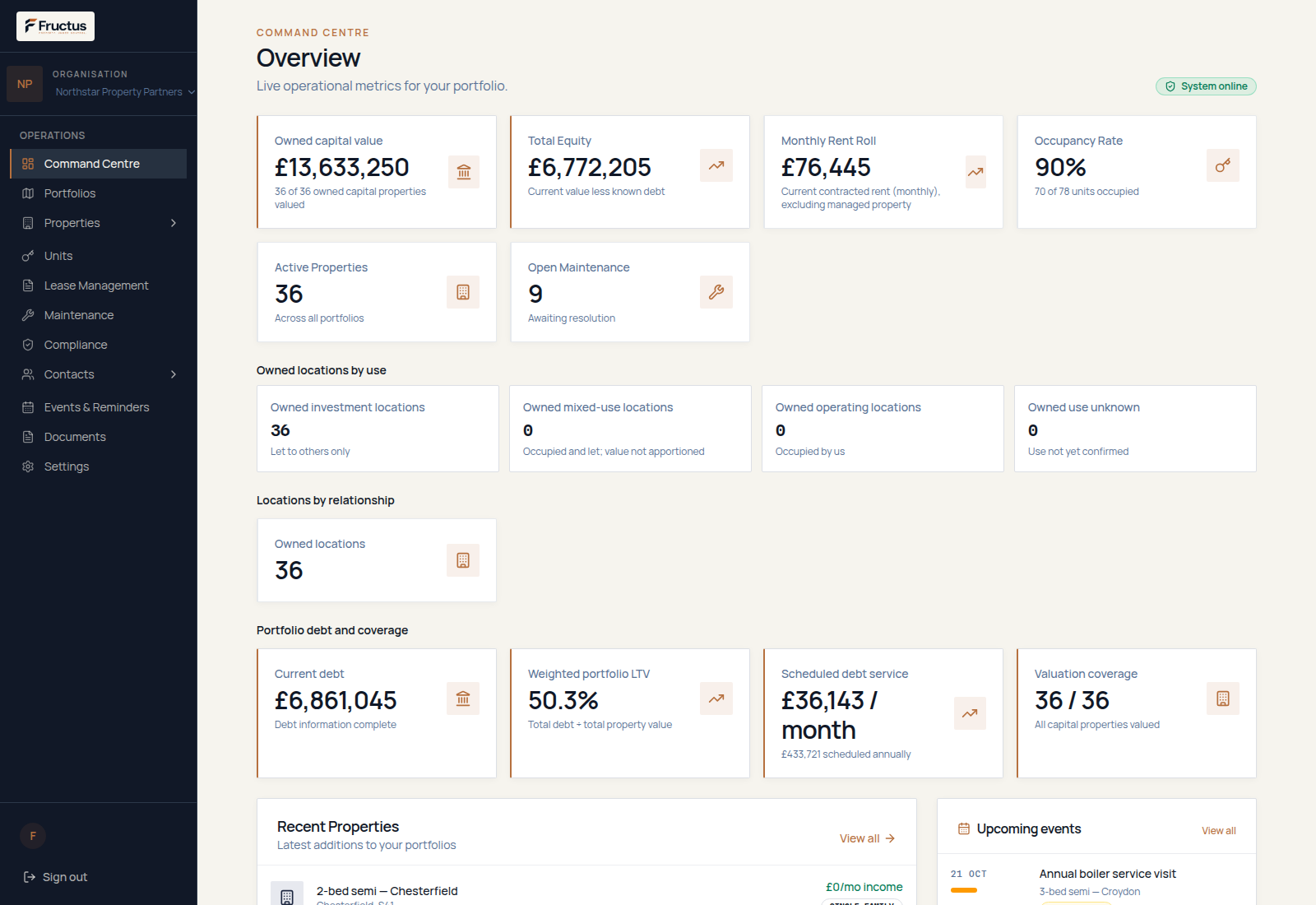This screenshot has width=1316, height=905.
Task: Open Command Centre in sidebar
Action: (x=99, y=164)
